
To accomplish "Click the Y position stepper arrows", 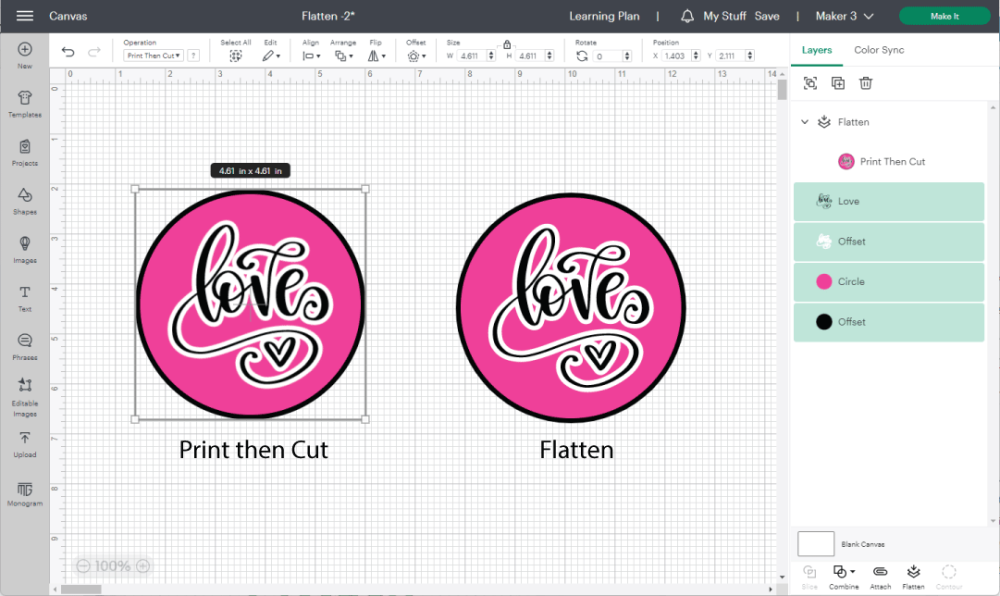I will click(x=750, y=56).
